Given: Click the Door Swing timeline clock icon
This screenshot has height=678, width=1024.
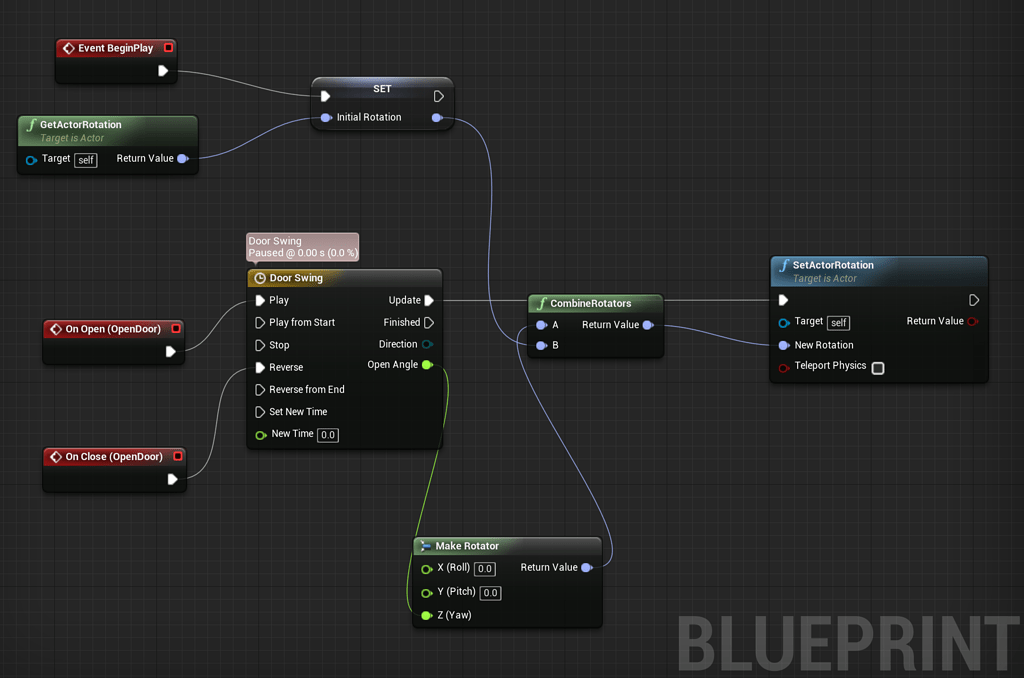Looking at the screenshot, I should tap(259, 278).
